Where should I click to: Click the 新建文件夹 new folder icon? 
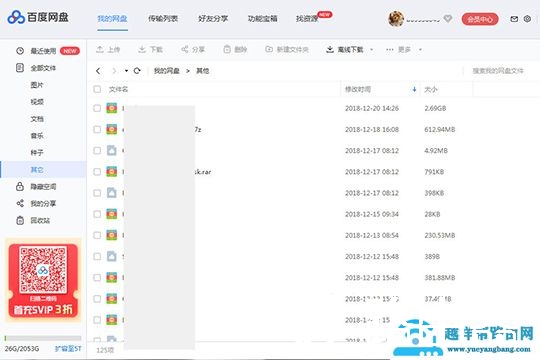point(269,49)
